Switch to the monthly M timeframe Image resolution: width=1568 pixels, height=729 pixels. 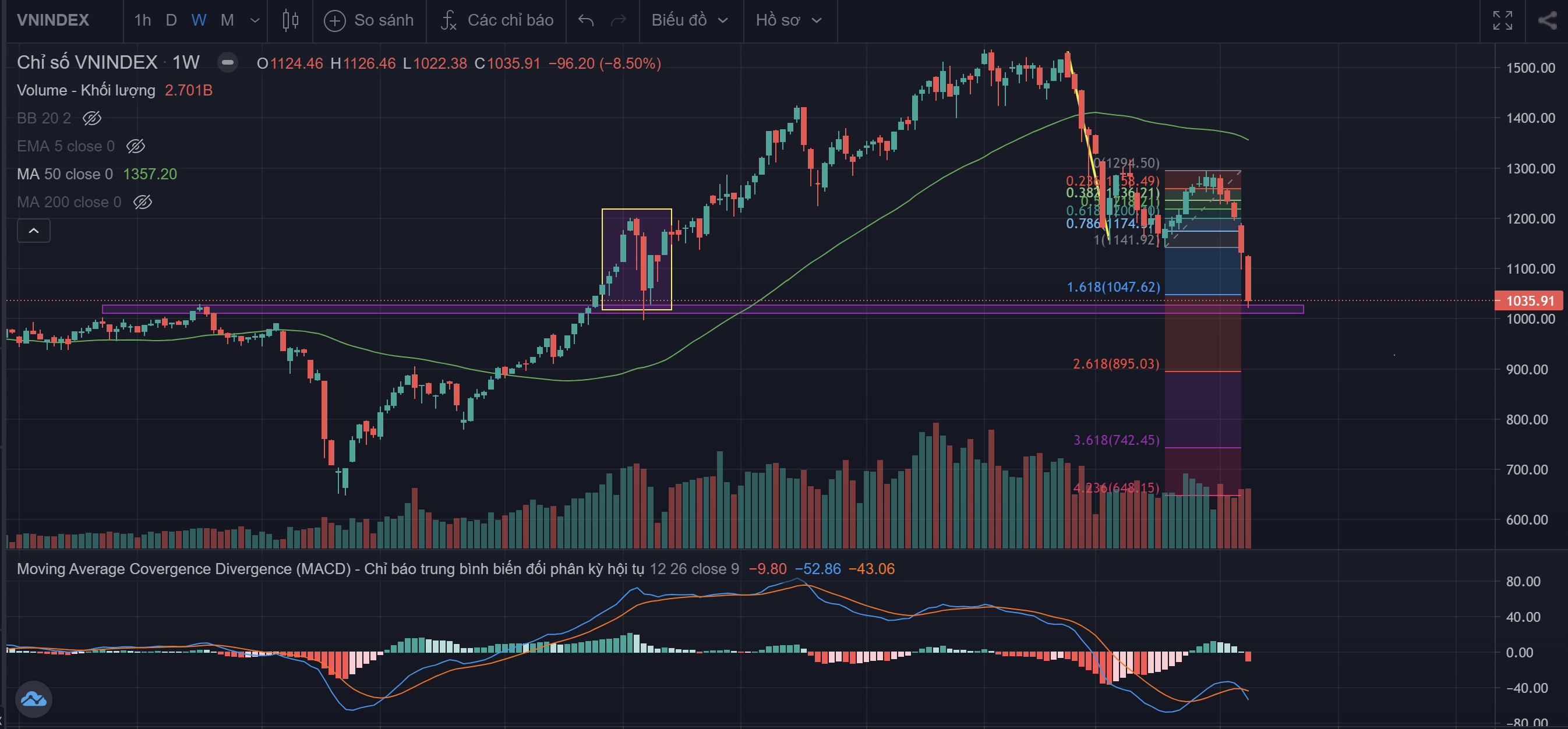coord(227,21)
